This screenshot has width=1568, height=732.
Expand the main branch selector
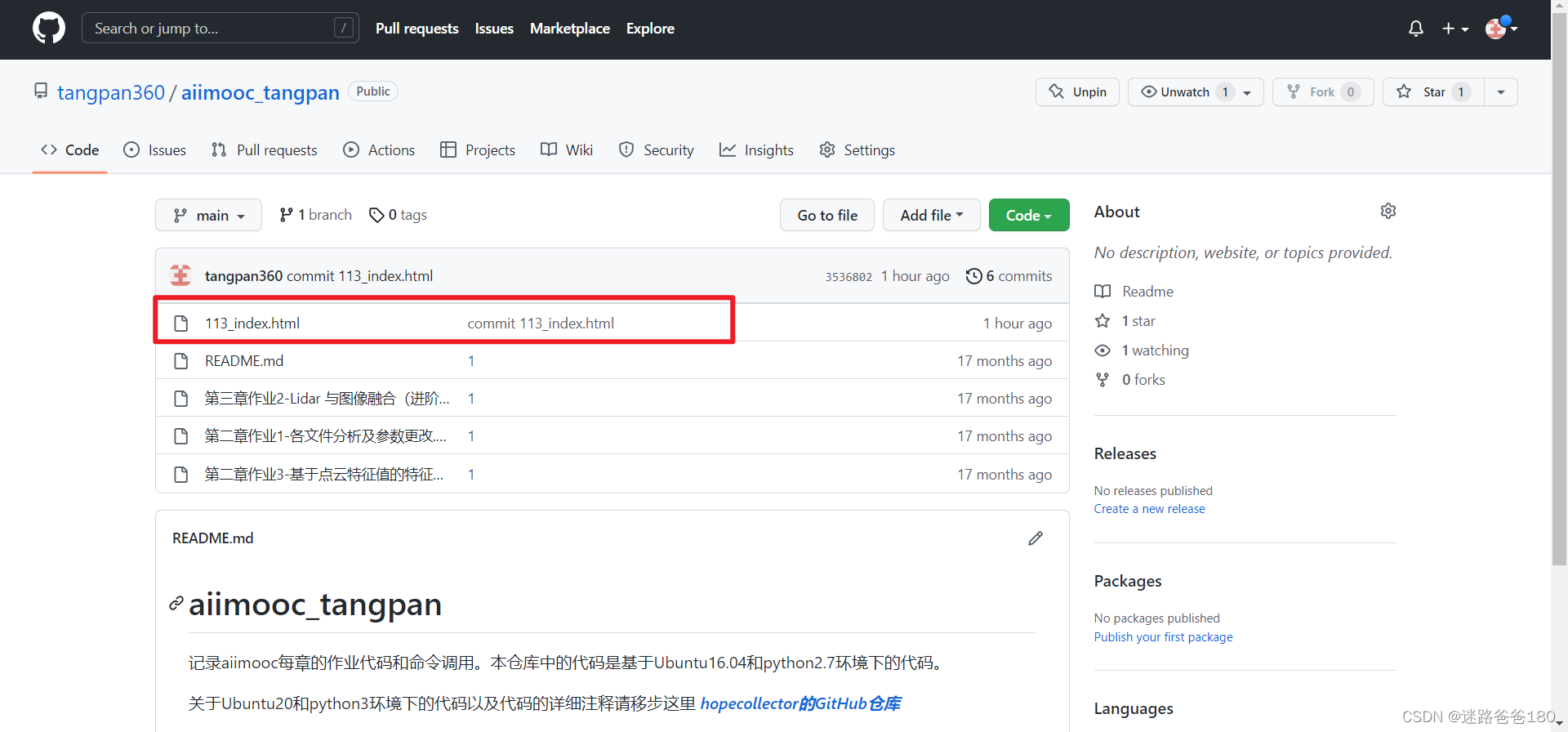[208, 215]
